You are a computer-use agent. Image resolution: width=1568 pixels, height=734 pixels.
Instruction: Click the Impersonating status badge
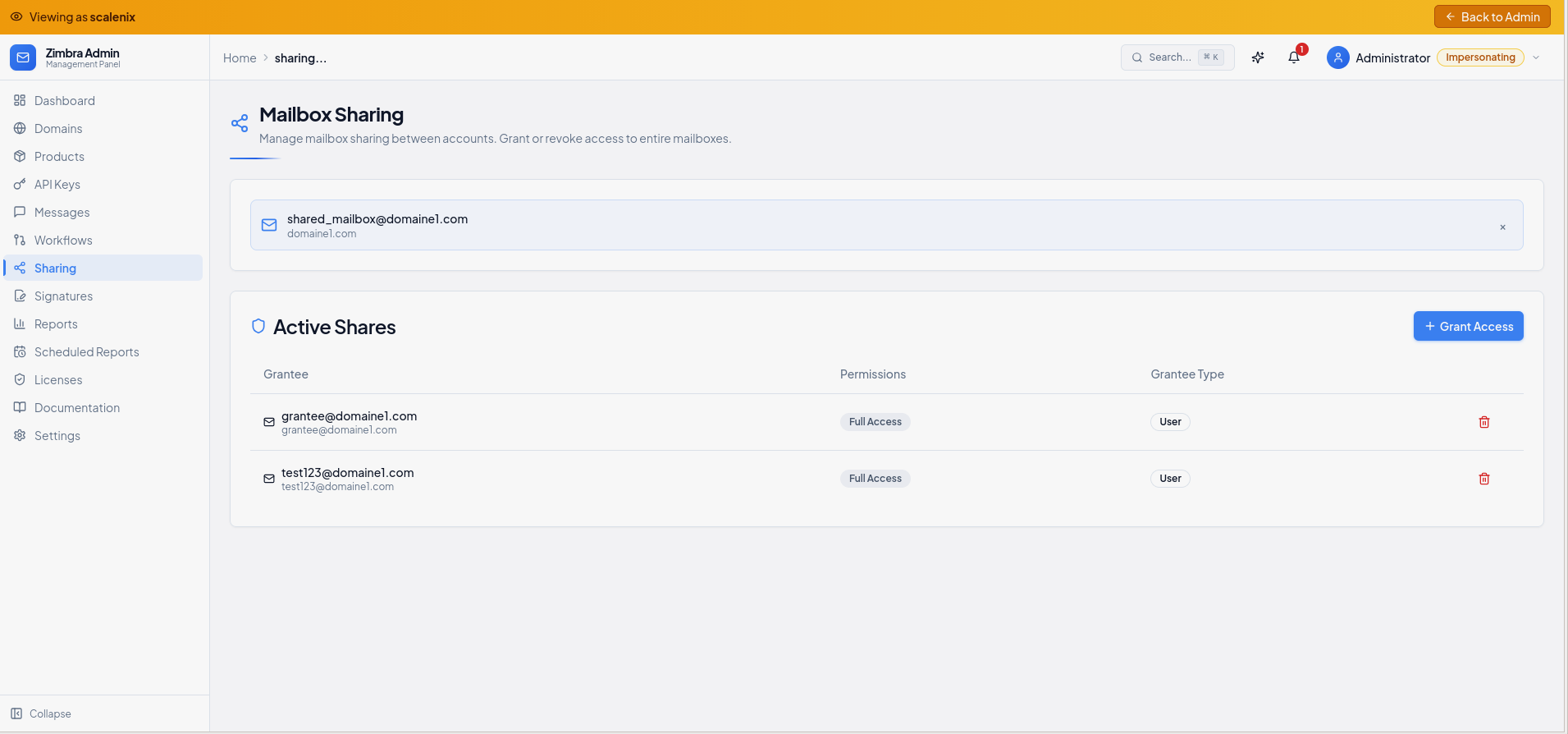coord(1479,57)
